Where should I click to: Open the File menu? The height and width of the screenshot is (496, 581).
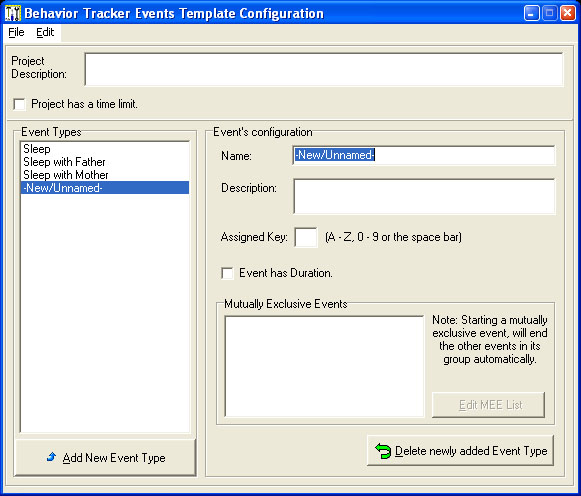pos(16,33)
